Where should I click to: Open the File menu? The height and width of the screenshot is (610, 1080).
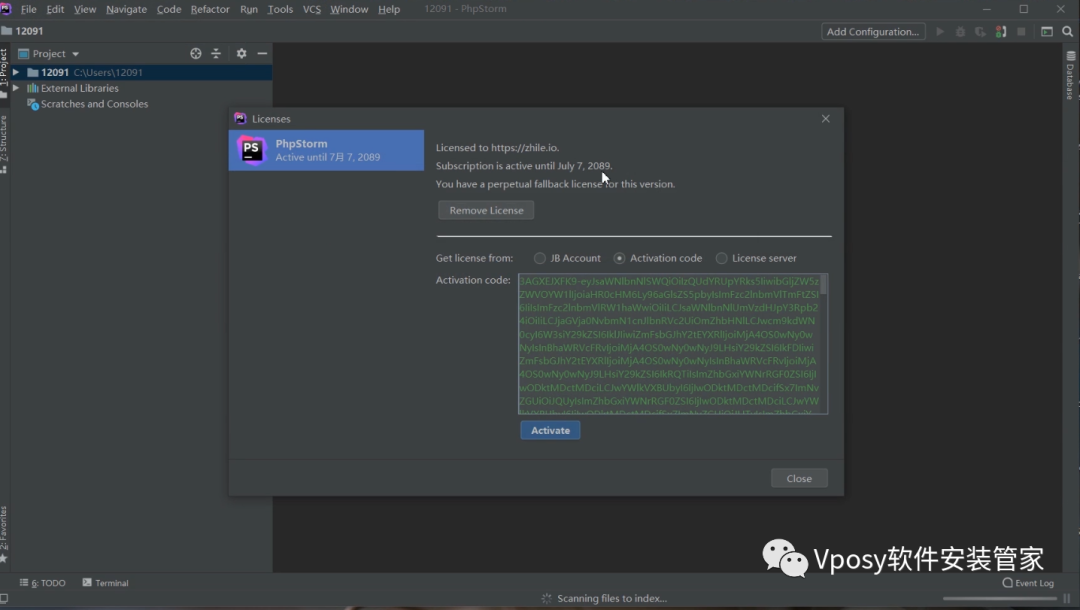[x=28, y=9]
